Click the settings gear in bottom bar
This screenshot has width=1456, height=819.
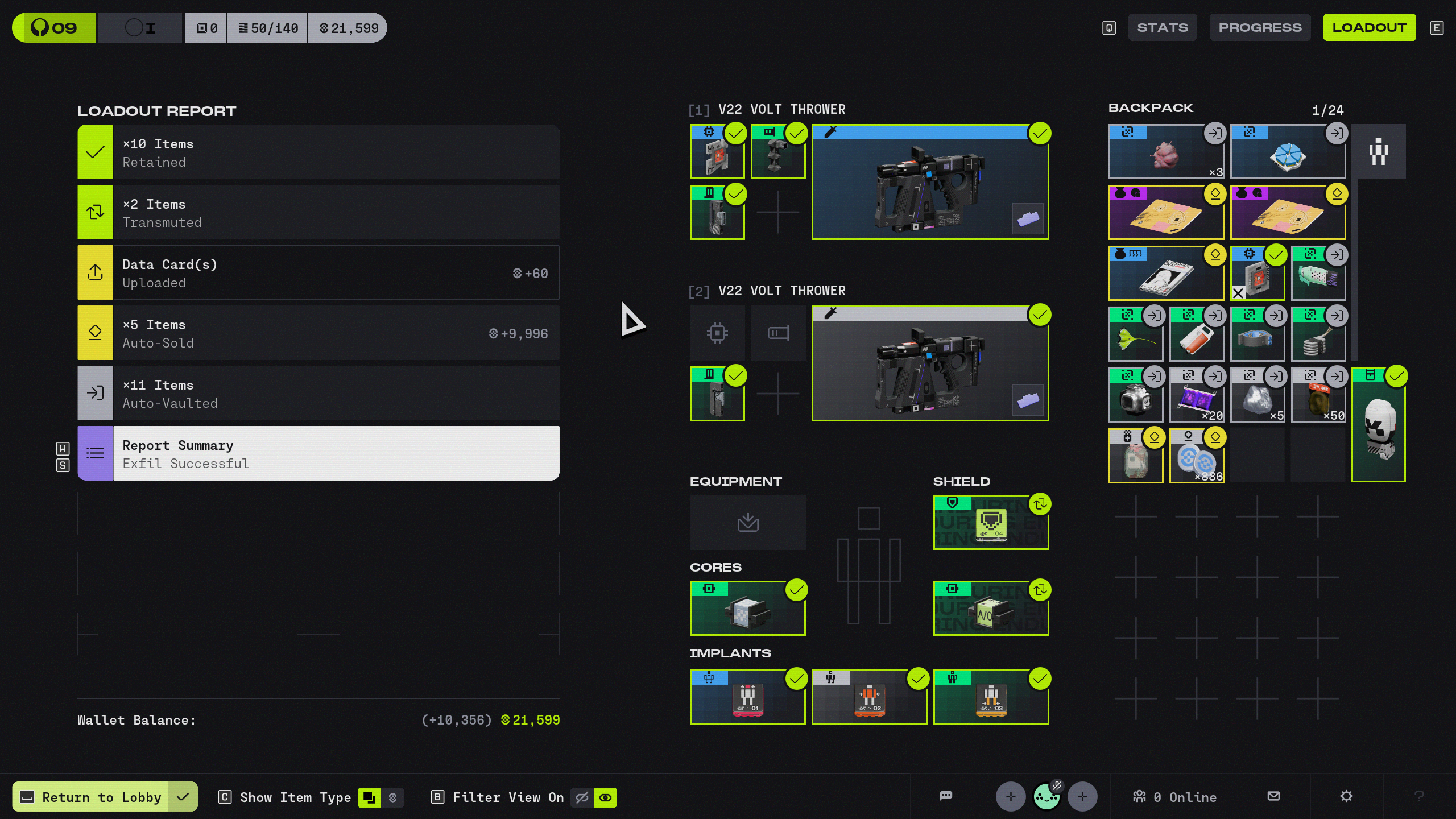pyautogui.click(x=1346, y=796)
